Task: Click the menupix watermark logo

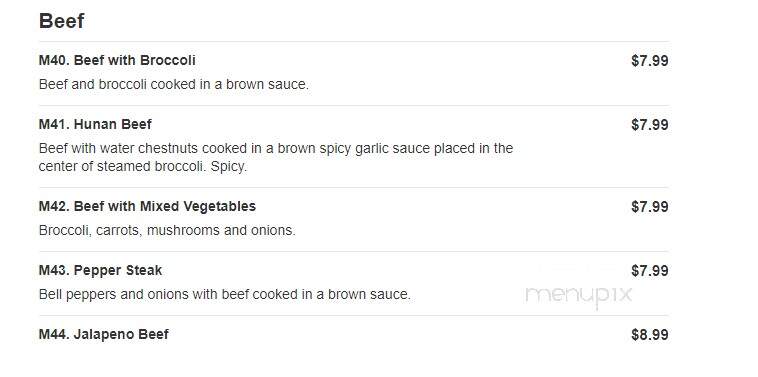Action: [579, 295]
